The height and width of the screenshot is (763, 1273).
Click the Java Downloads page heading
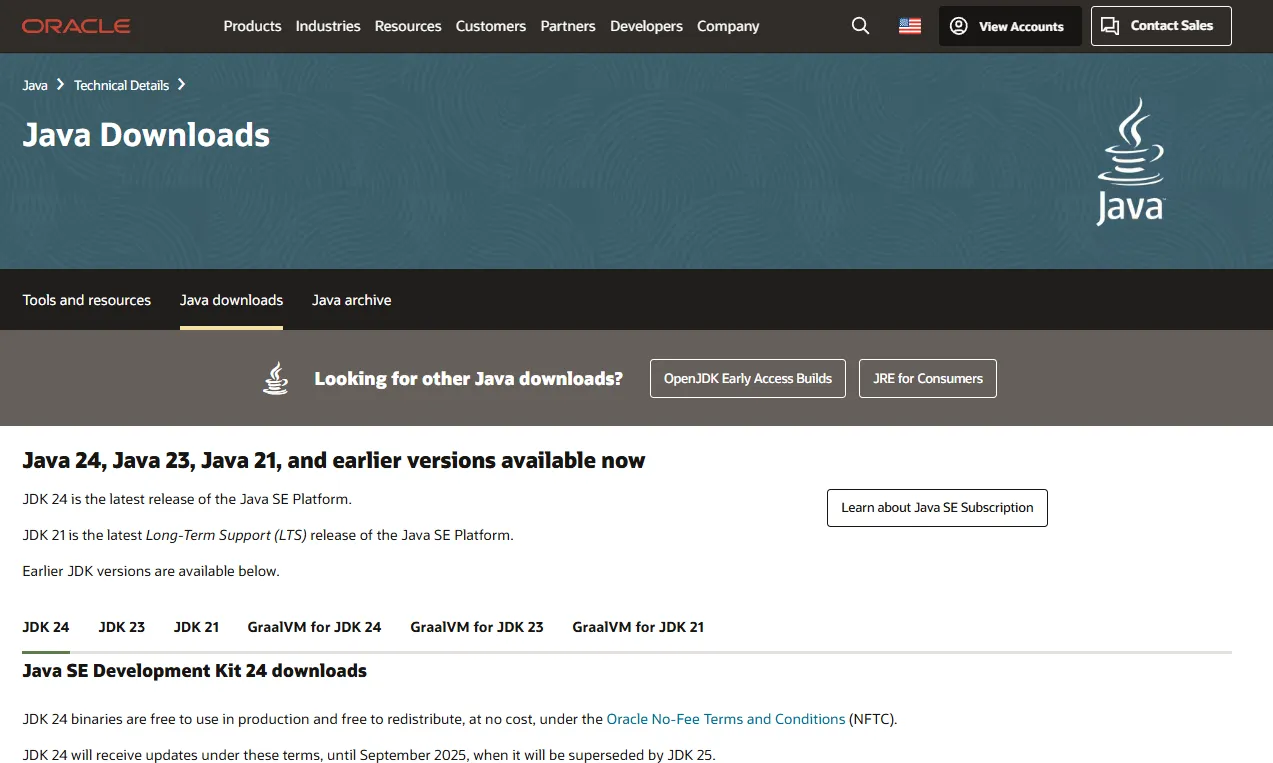[146, 135]
